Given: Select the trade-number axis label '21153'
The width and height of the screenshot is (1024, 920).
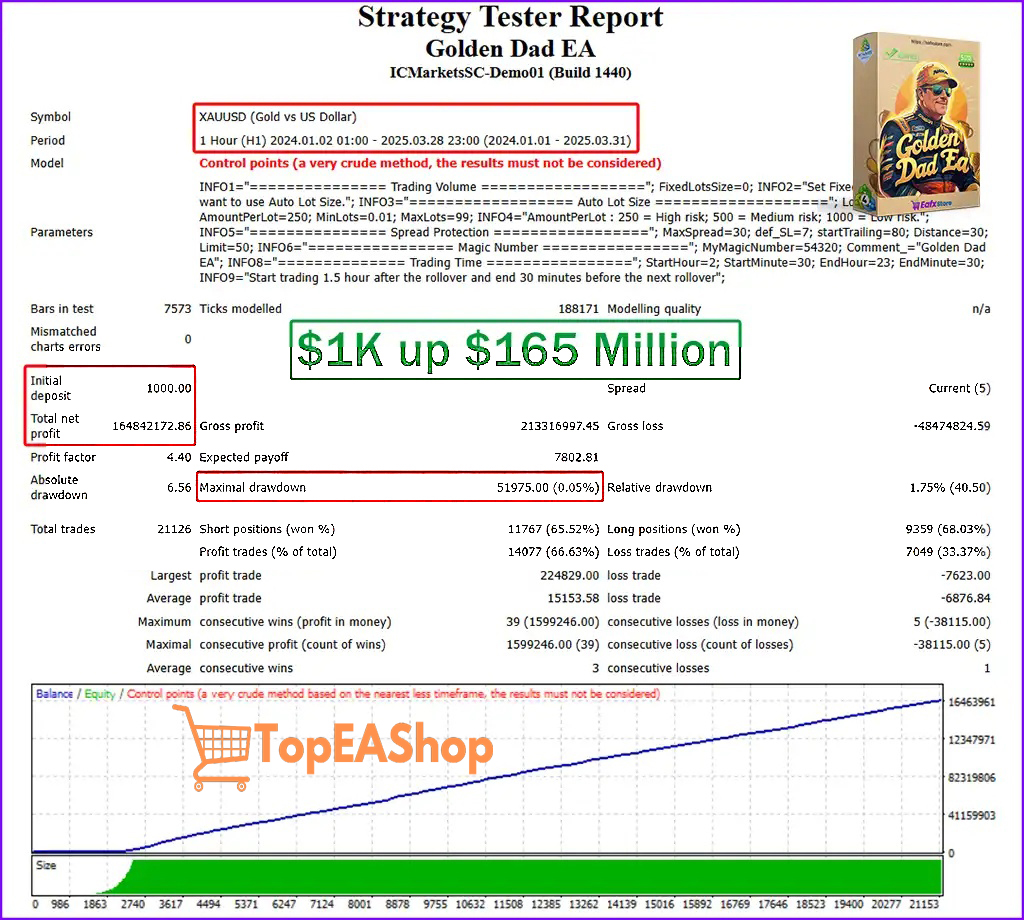Looking at the screenshot, I should click(923, 904).
